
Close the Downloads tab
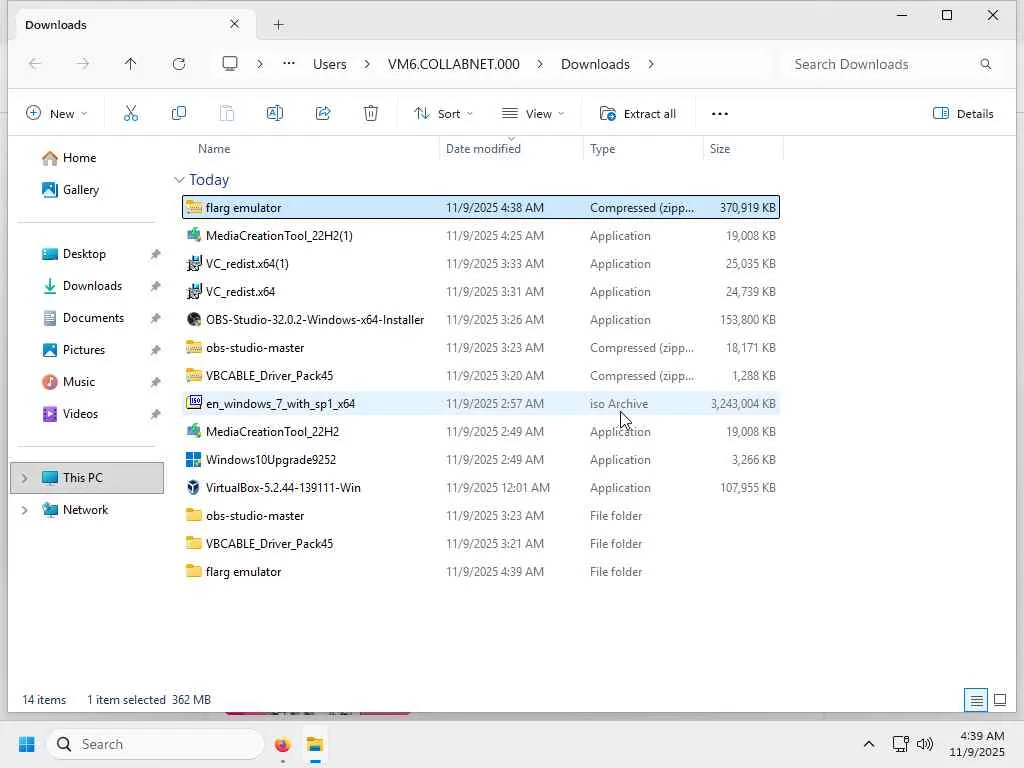click(x=234, y=24)
